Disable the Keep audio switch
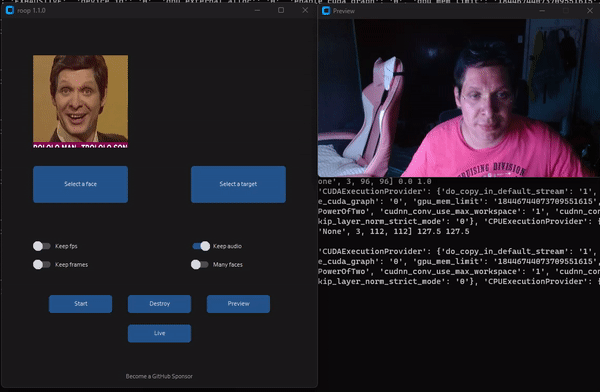600x392 pixels. click(201, 246)
